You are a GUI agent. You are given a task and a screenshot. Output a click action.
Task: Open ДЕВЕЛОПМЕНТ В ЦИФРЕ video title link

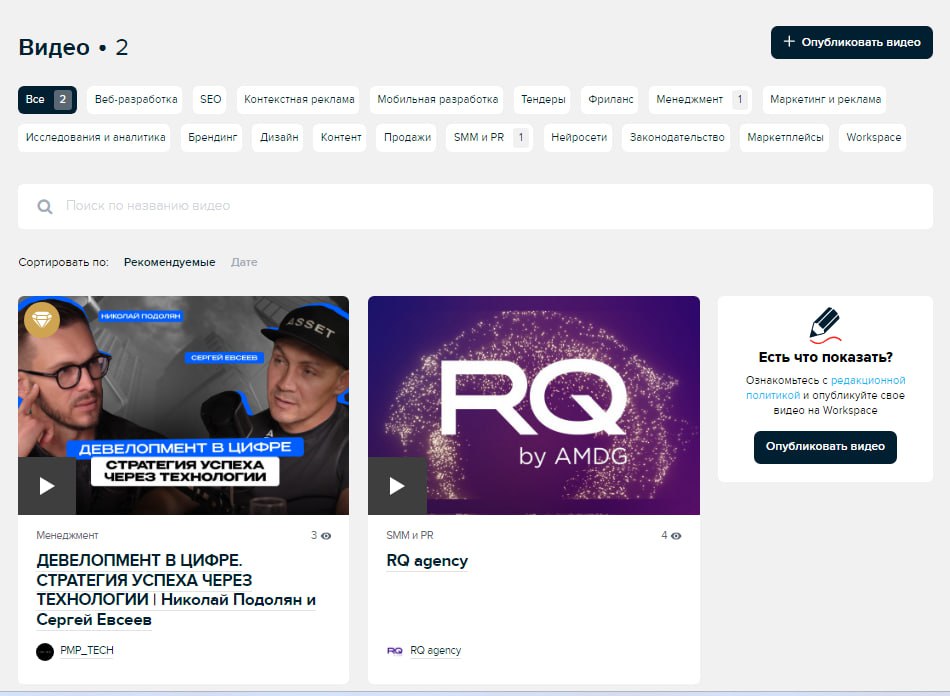pos(176,590)
